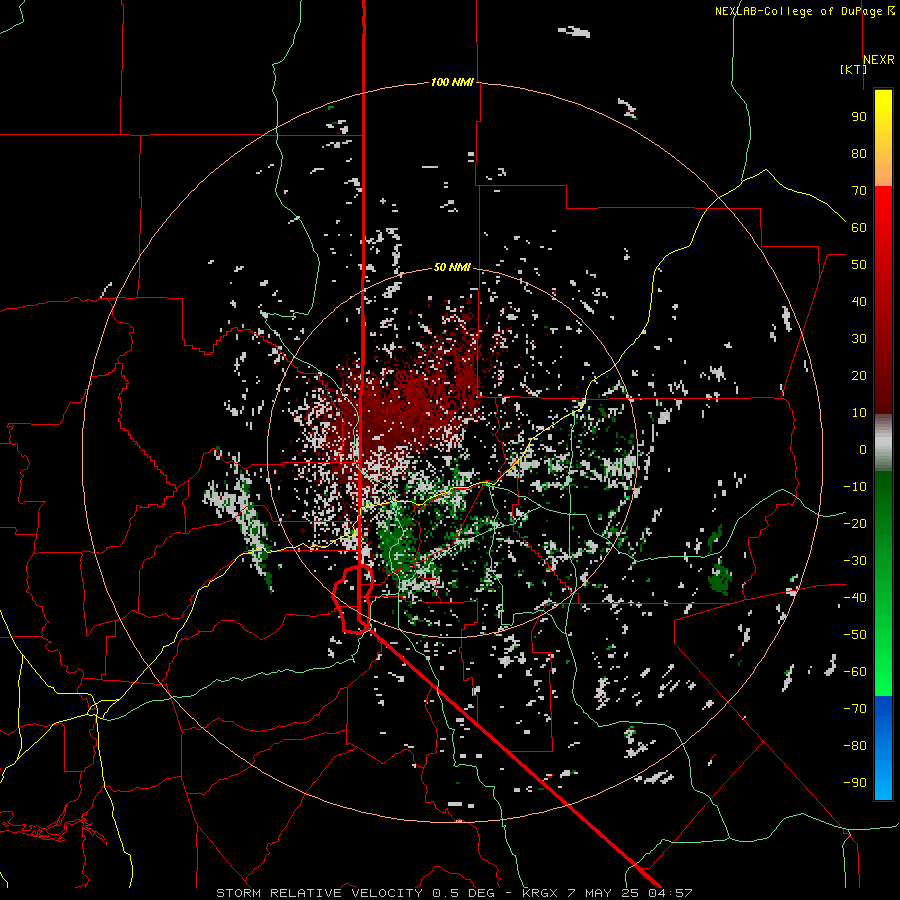Viewport: 900px width, 900px height.
Task: Click the 30 value on the velocity scale
Action: tap(859, 339)
